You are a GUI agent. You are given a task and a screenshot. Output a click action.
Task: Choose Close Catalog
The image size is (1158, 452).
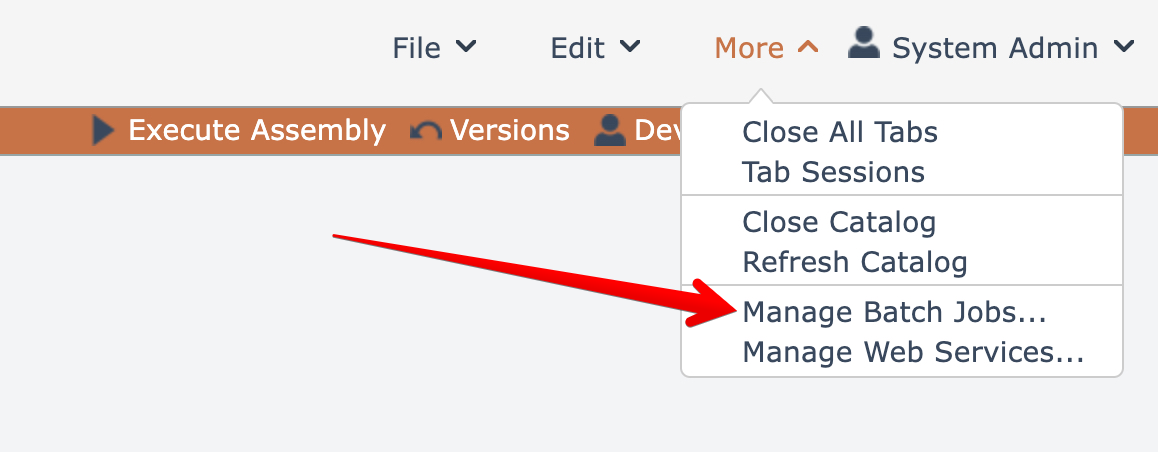click(x=839, y=222)
